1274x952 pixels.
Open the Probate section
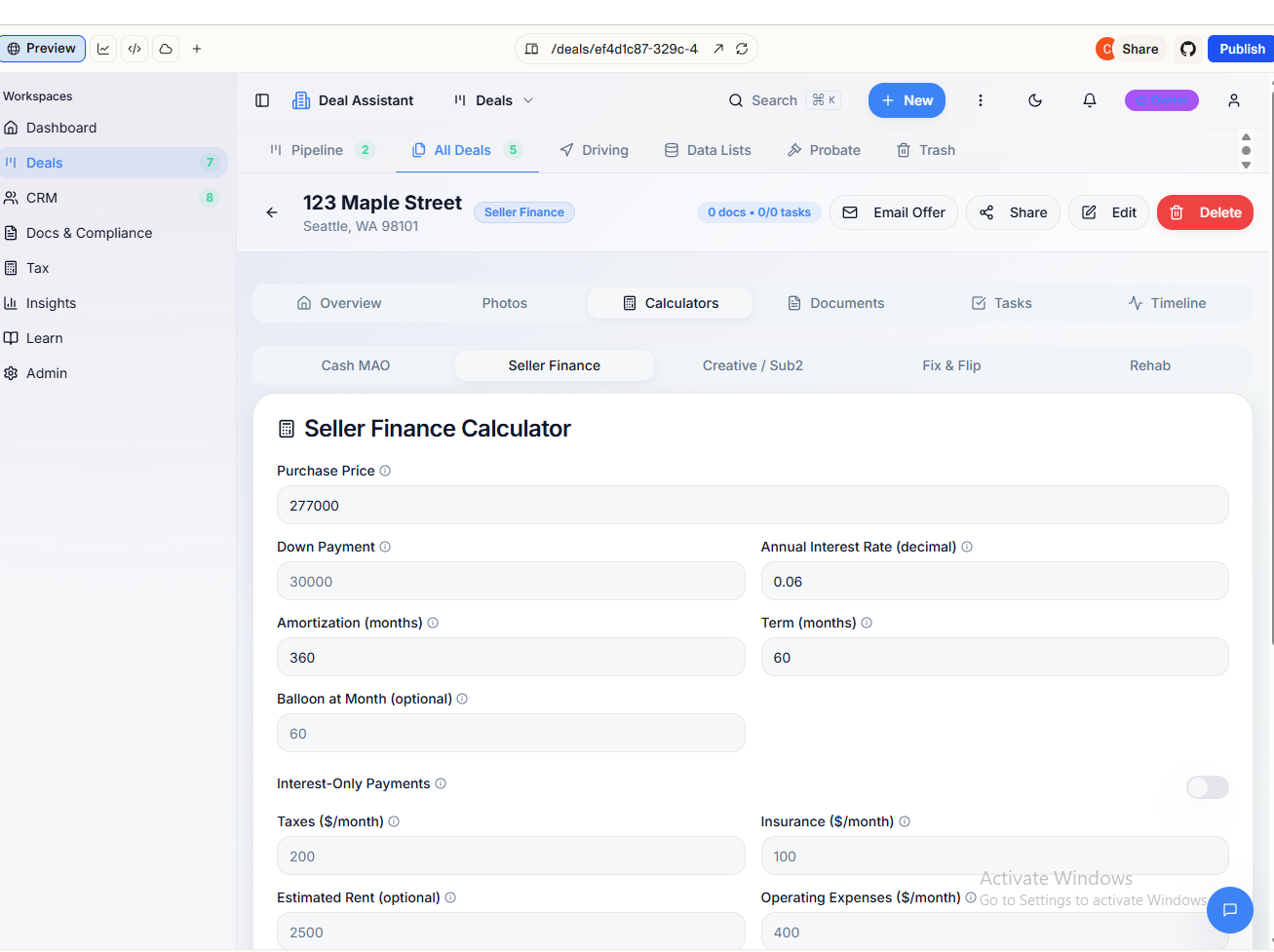tap(824, 150)
